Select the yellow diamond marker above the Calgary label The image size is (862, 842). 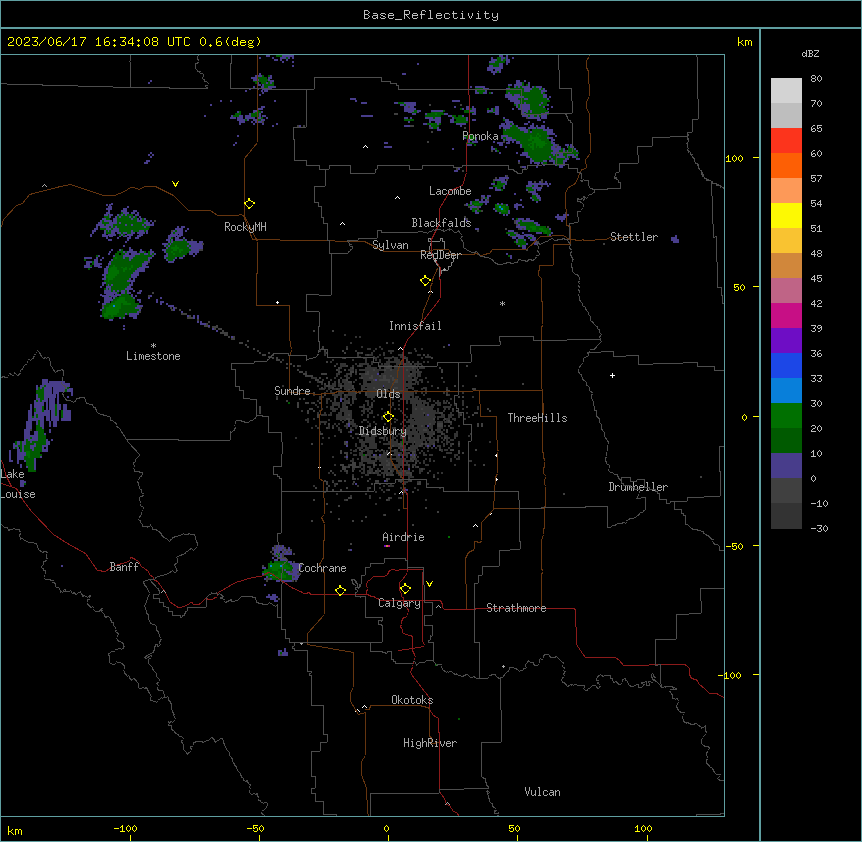(406, 589)
